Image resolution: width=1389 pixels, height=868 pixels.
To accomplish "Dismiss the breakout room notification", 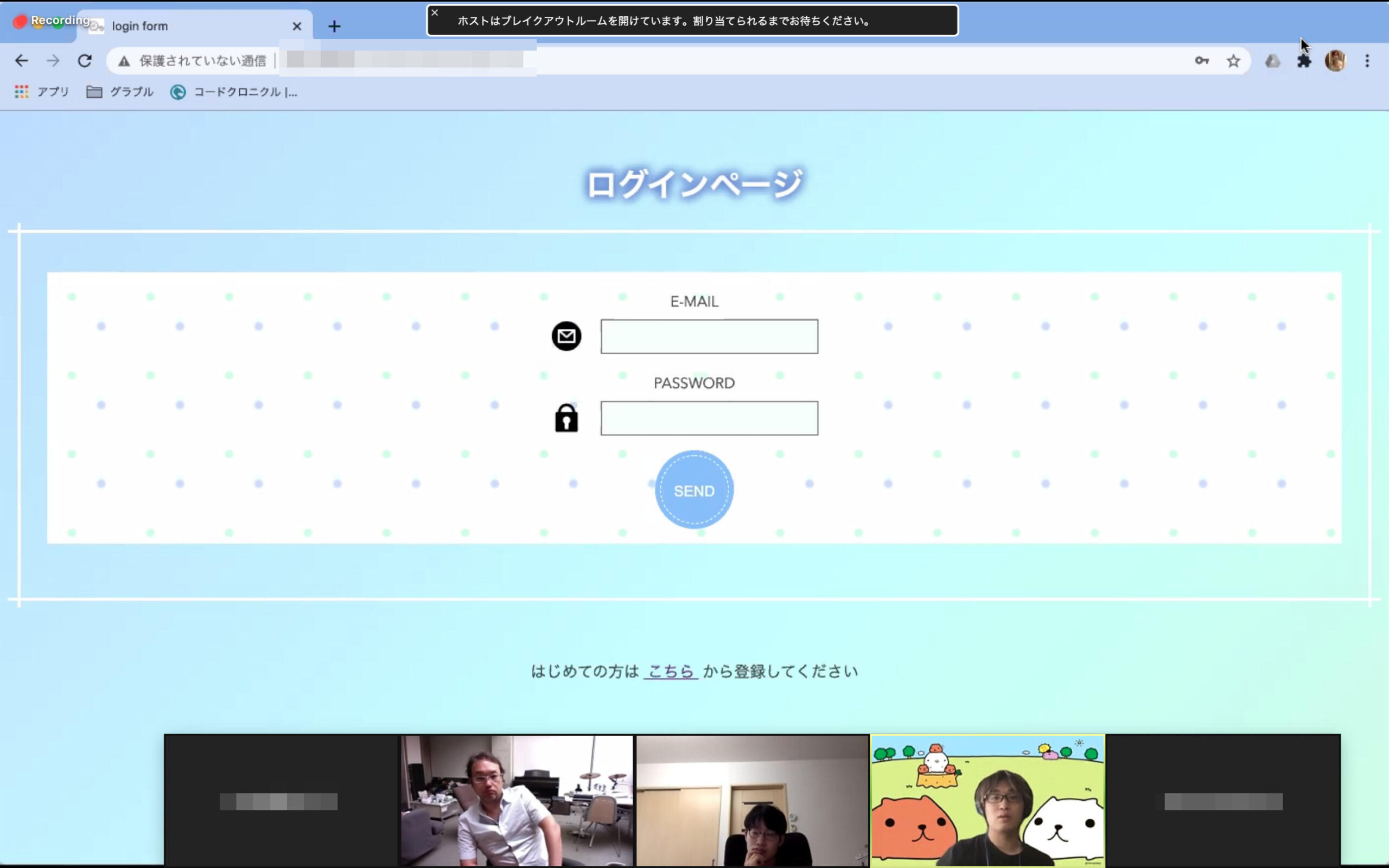I will coord(435,12).
